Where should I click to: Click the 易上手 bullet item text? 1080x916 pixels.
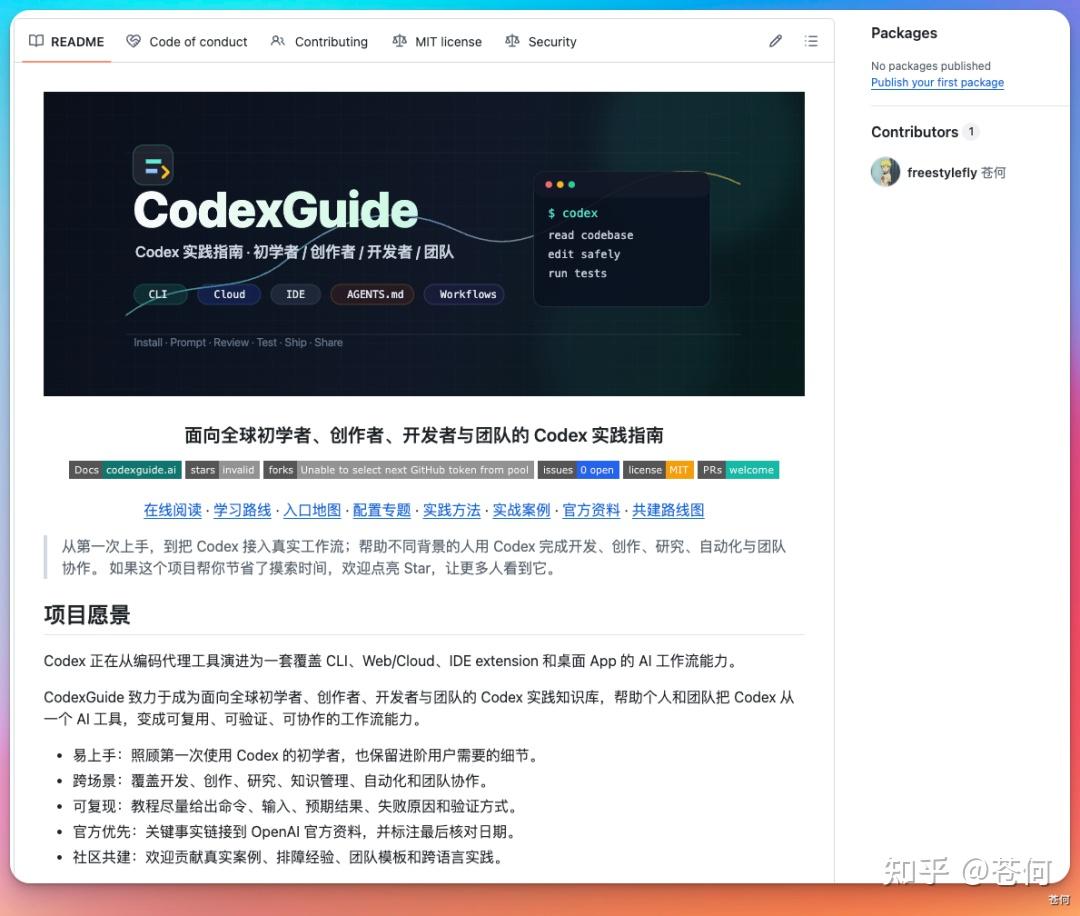(x=307, y=756)
